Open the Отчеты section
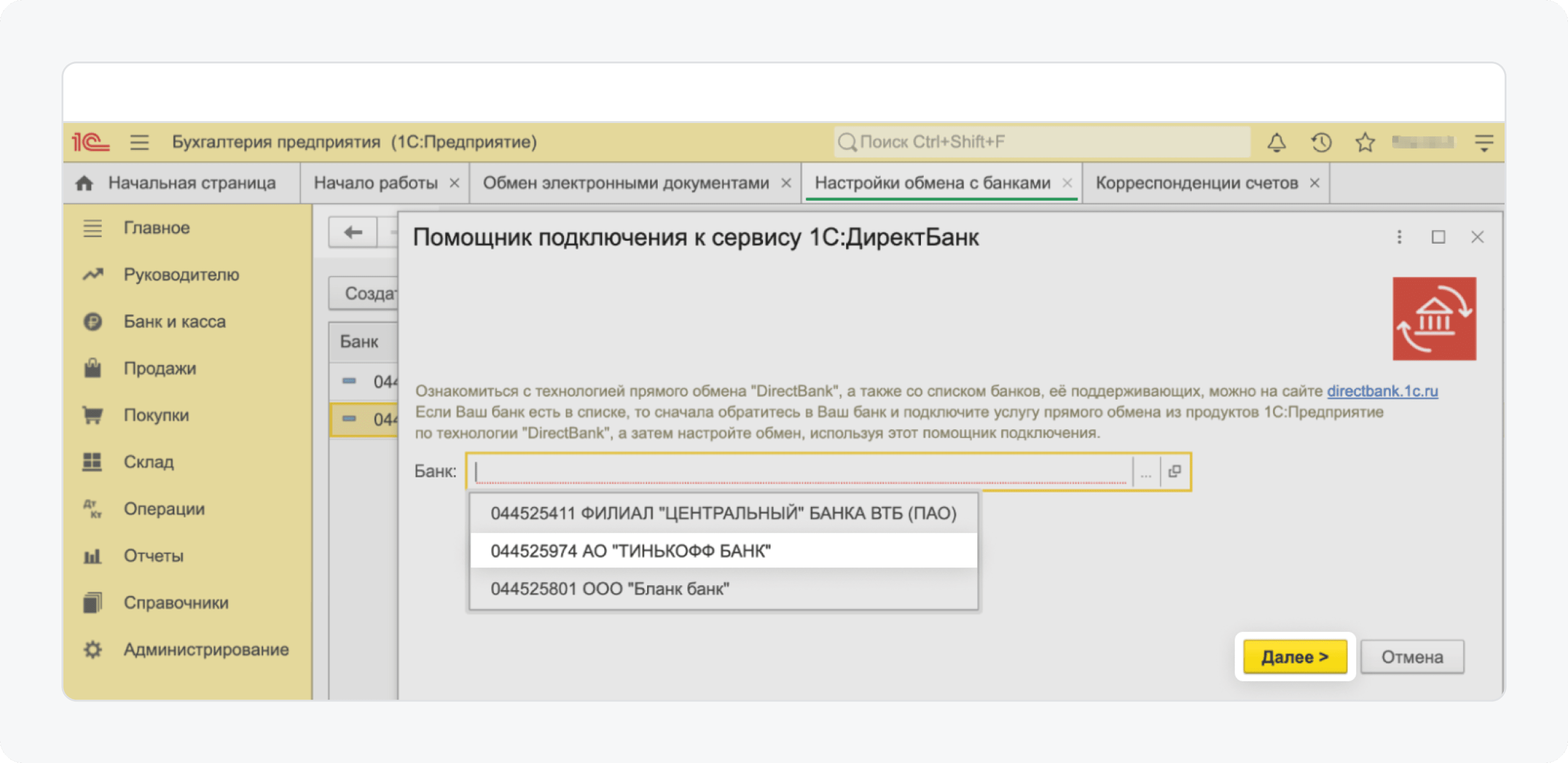Image resolution: width=1568 pixels, height=763 pixels. [153, 556]
